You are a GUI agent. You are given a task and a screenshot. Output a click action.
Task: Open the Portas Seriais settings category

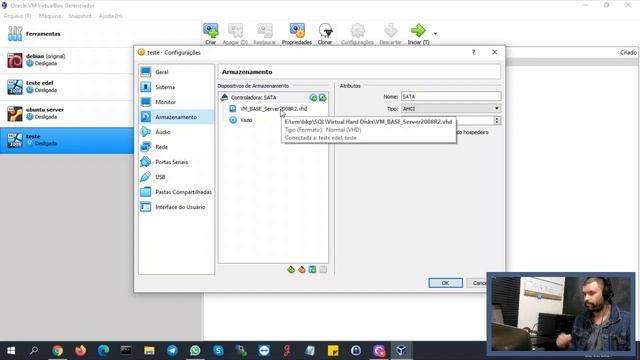click(176, 162)
